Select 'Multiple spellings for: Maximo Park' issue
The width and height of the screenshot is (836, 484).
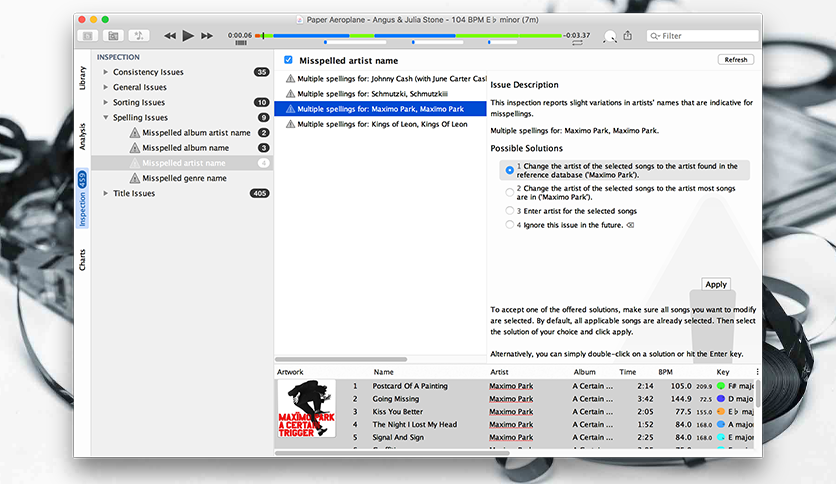pos(380,109)
